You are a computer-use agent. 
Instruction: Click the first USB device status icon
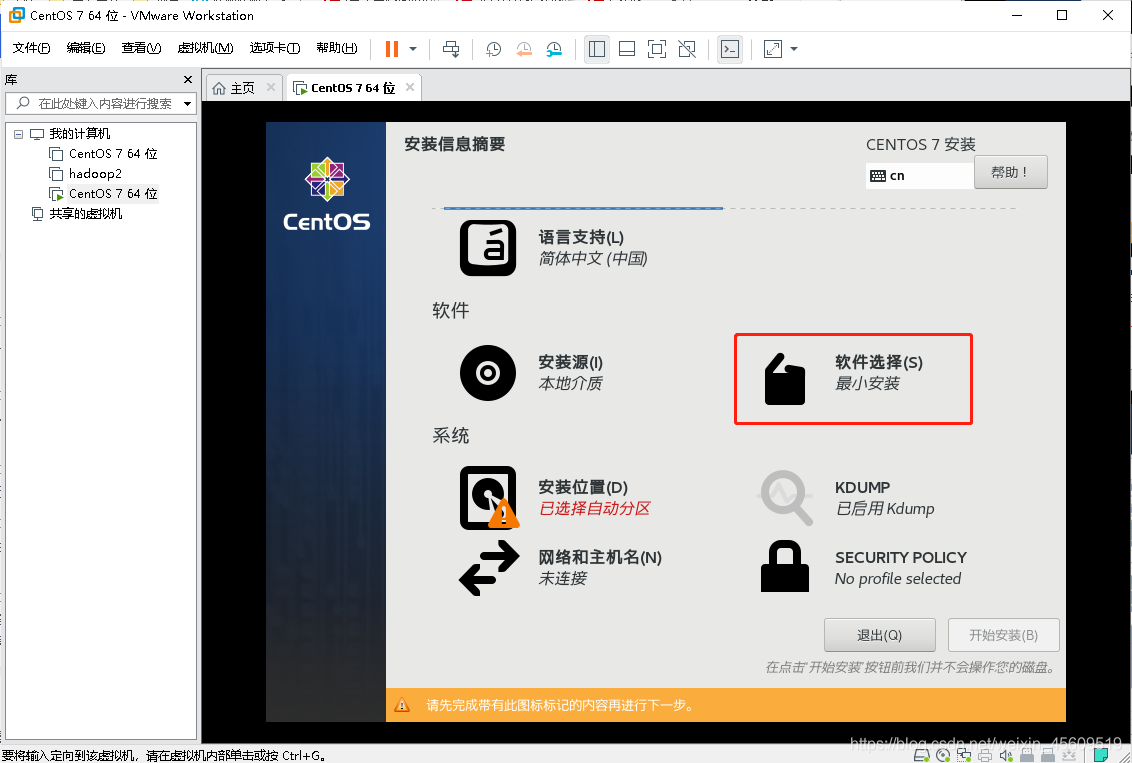(x=1027, y=755)
